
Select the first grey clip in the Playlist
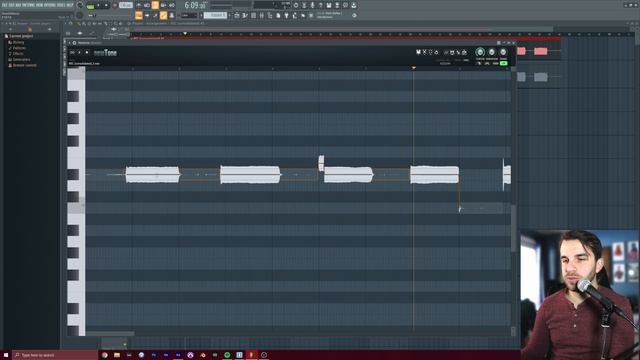521,77
